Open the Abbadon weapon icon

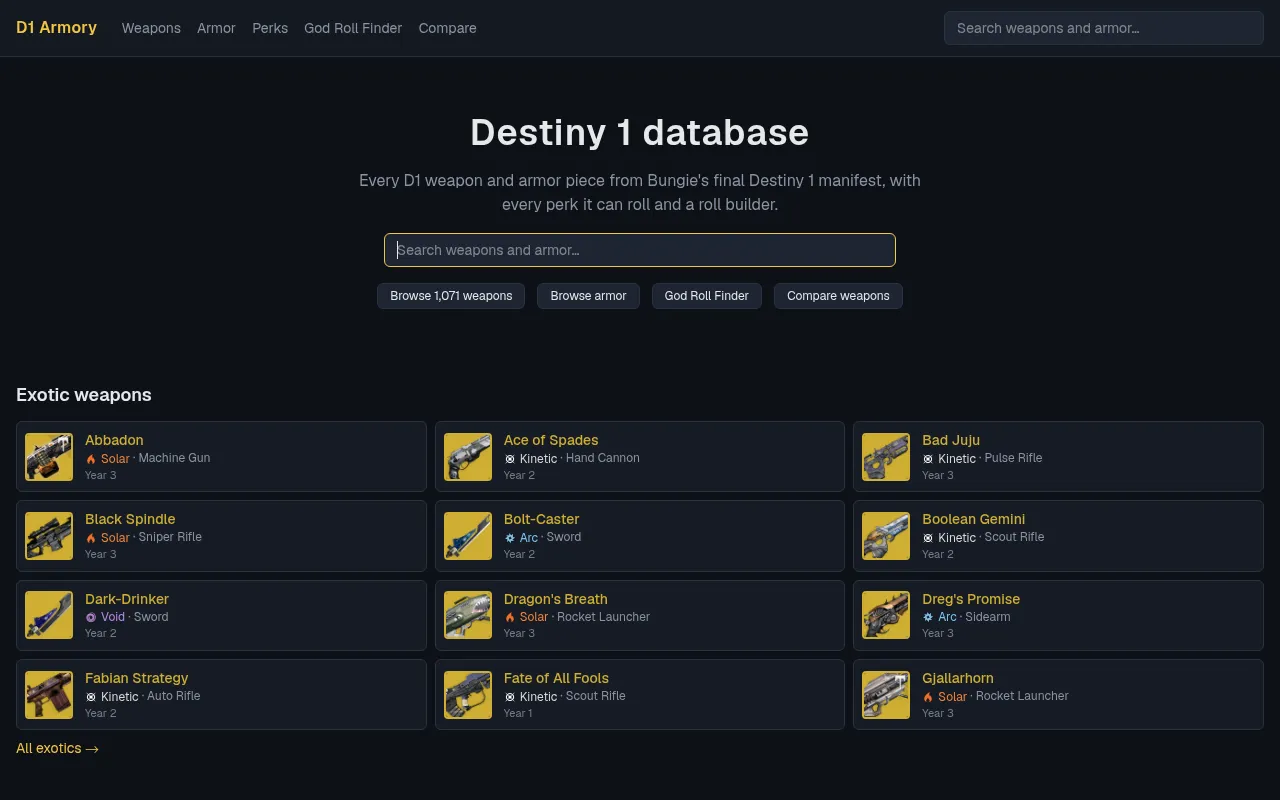[x=49, y=457]
